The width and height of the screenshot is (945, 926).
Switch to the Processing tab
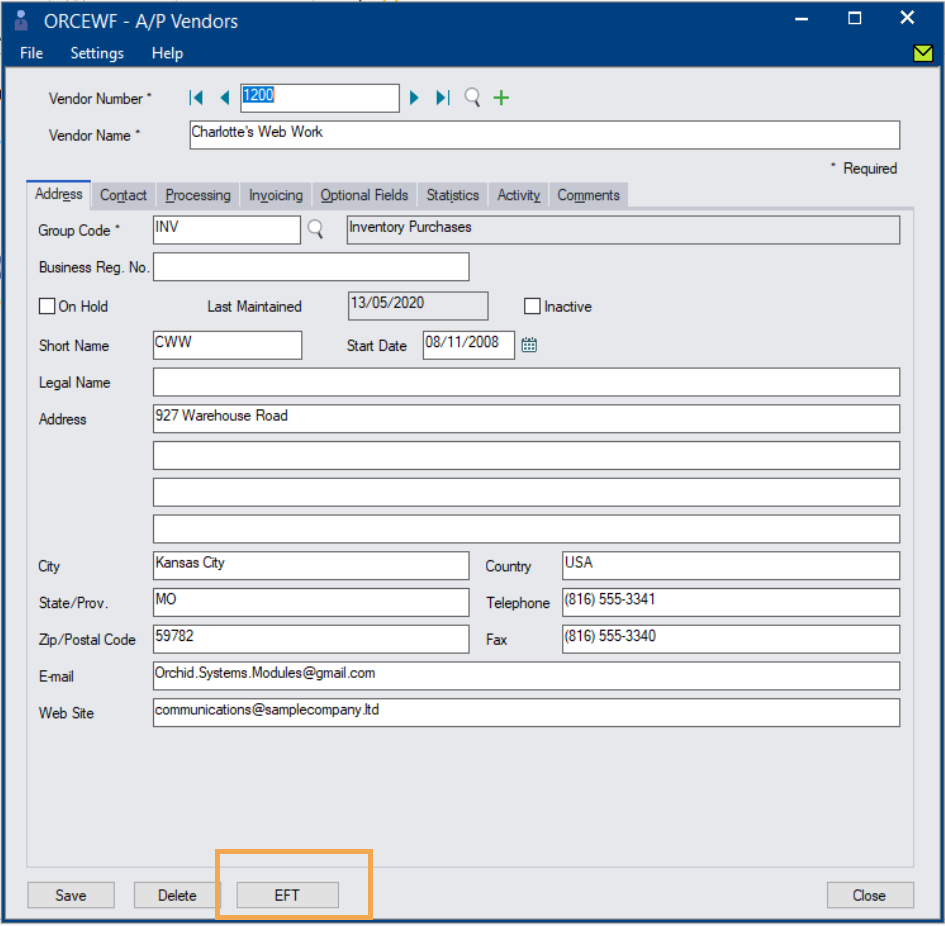(198, 196)
